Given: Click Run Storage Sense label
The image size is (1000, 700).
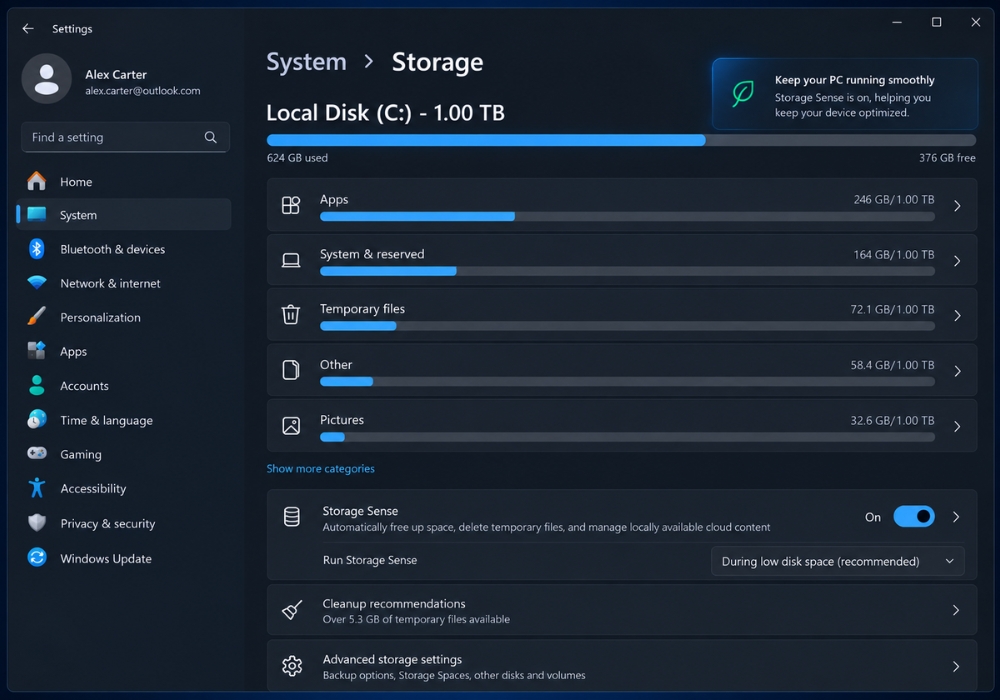Looking at the screenshot, I should 370,560.
